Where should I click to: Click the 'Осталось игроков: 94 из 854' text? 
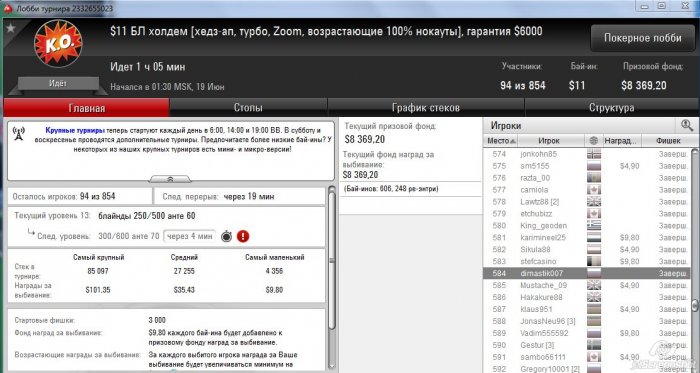(64, 196)
